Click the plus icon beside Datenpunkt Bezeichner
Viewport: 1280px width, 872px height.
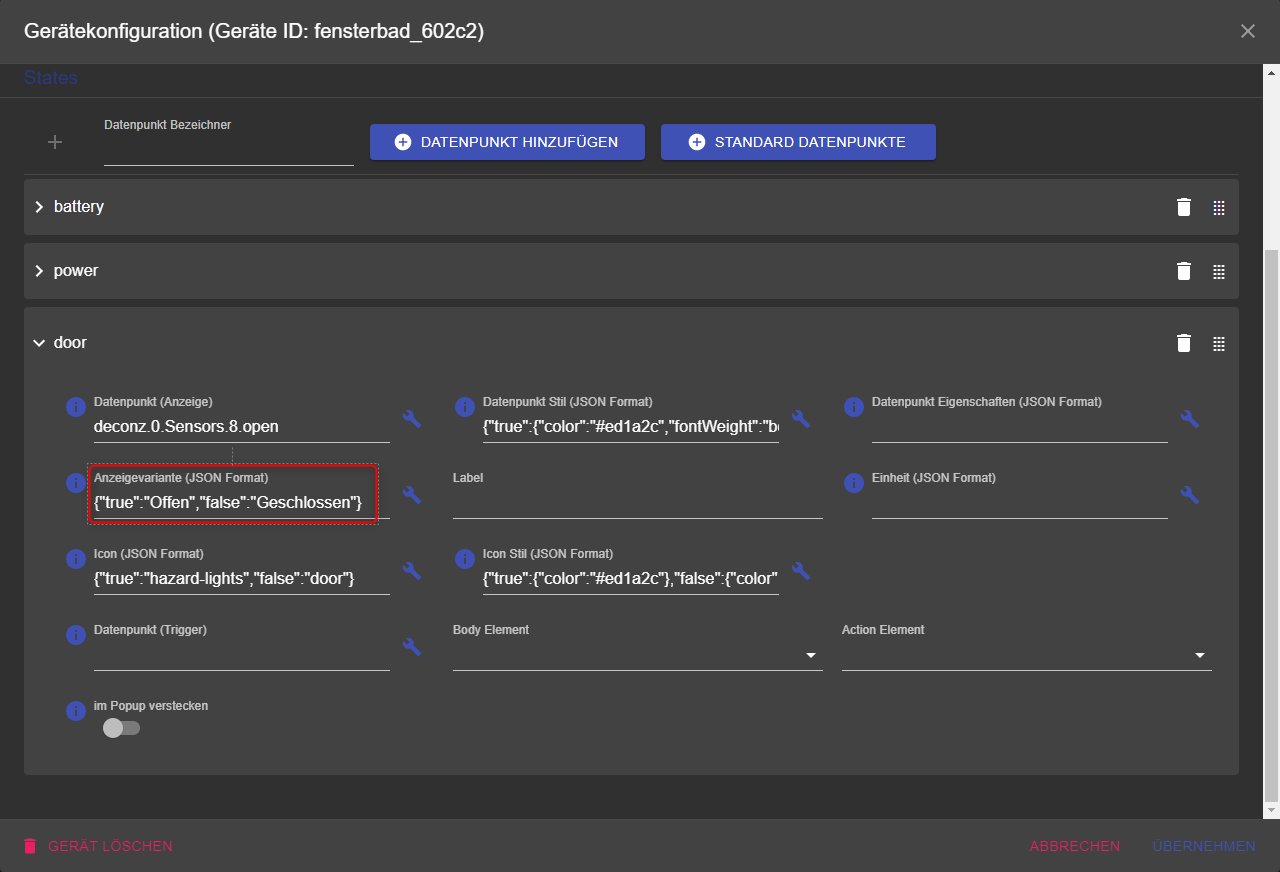tap(55, 142)
